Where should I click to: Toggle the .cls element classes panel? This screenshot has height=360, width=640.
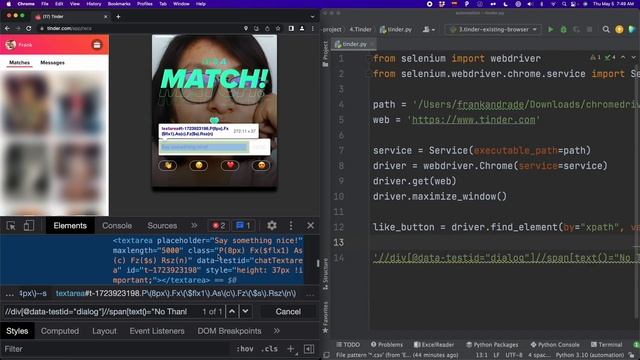(269, 349)
